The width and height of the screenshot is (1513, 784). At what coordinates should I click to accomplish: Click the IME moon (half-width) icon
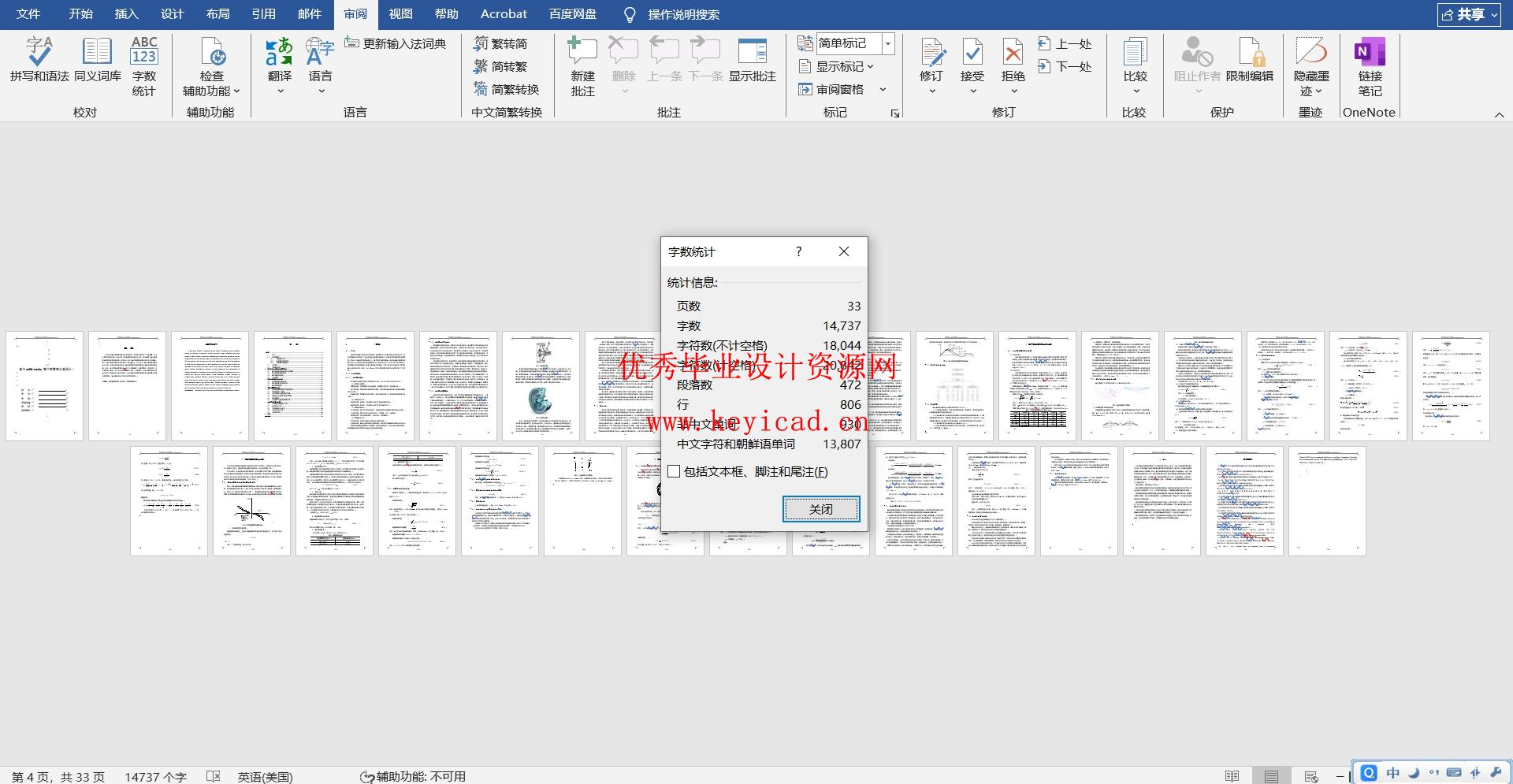click(x=1414, y=773)
